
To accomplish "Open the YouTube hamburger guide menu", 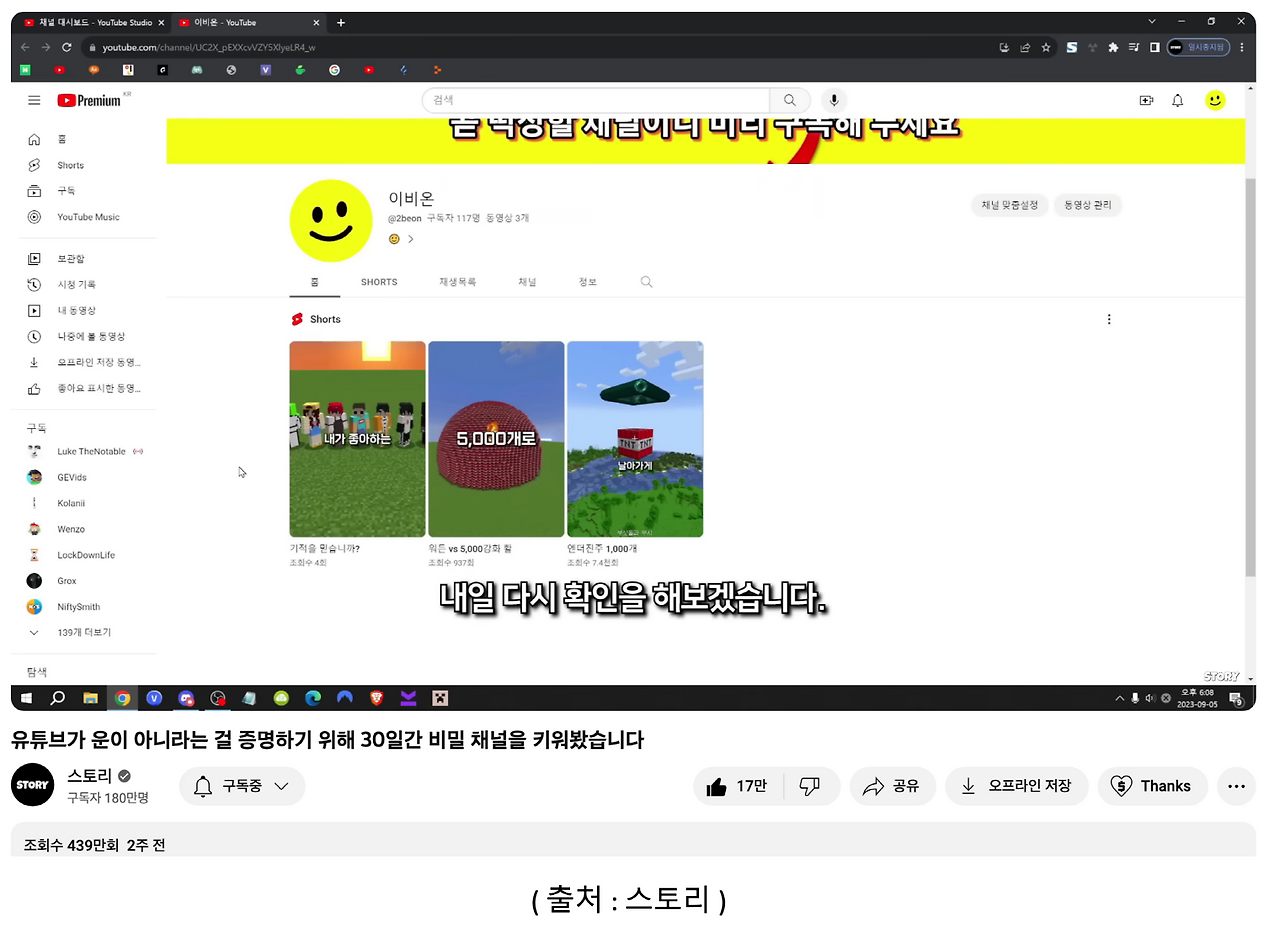I will tap(34, 100).
